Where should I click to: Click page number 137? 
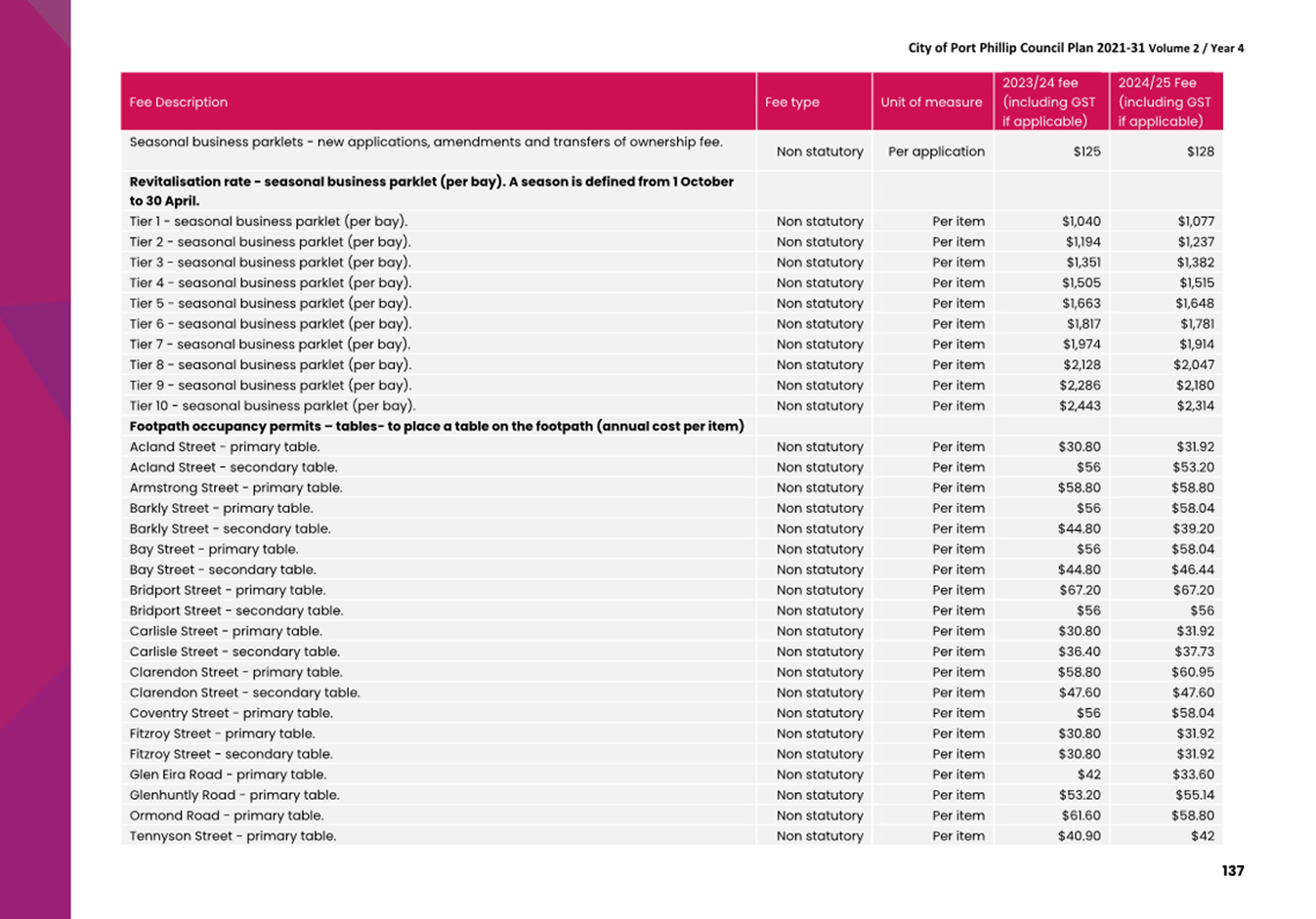pyautogui.click(x=1233, y=870)
